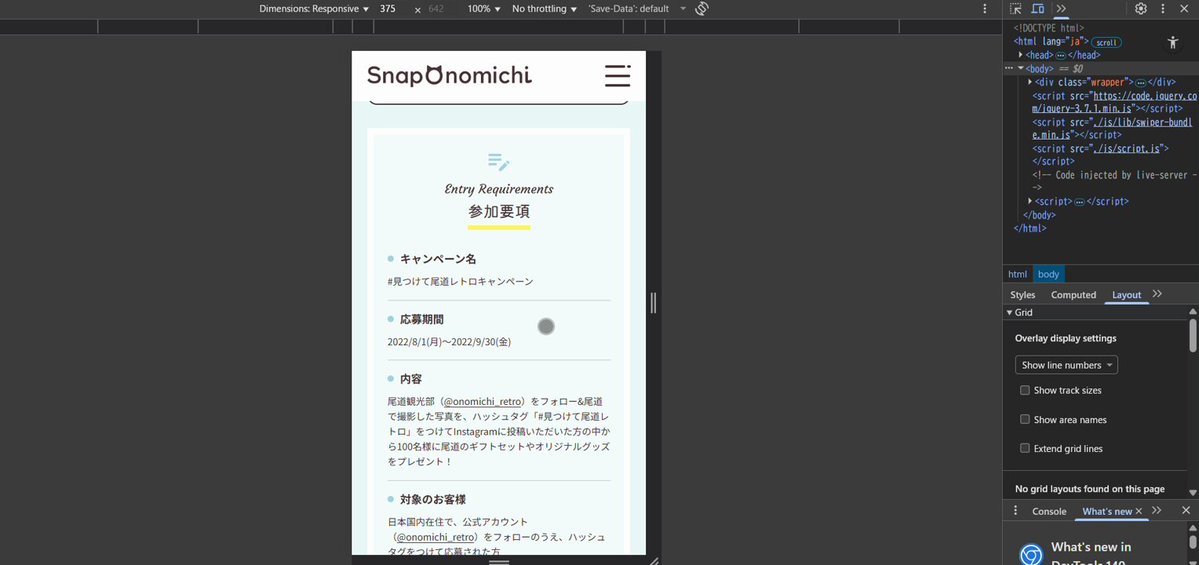Click the three-dot indicator left of body node
Image resolution: width=1199 pixels, height=565 pixels.
point(1009,69)
